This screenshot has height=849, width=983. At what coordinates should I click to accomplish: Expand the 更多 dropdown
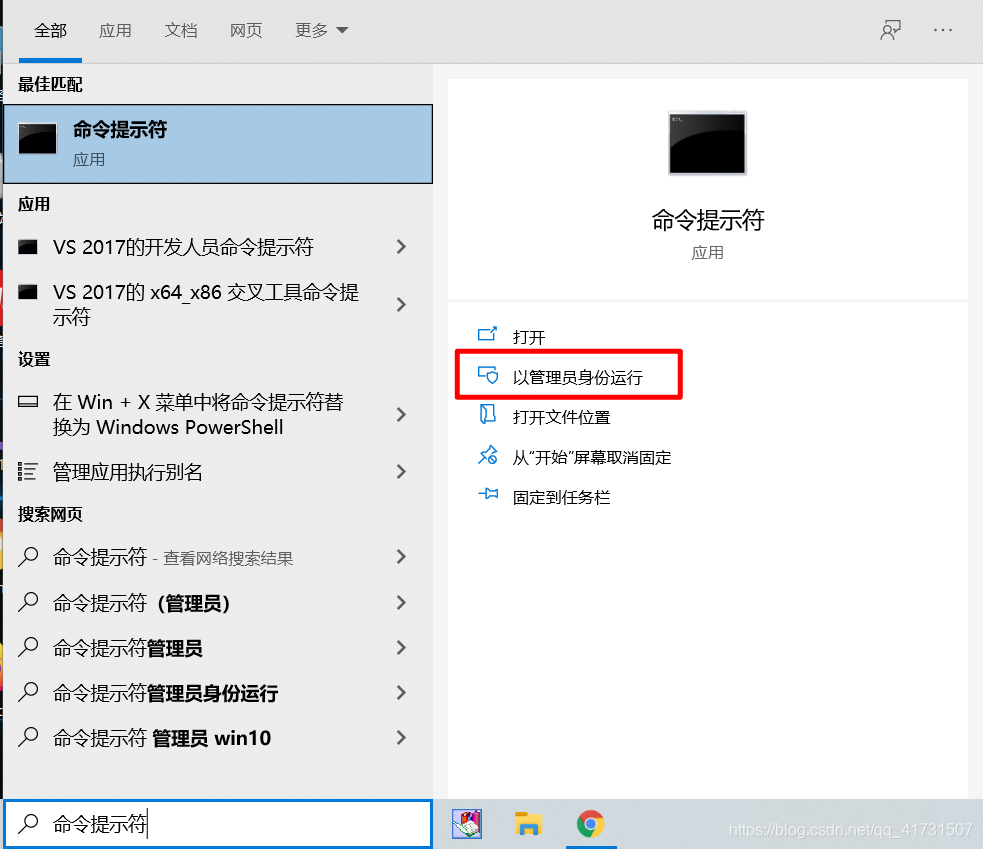coord(321,30)
